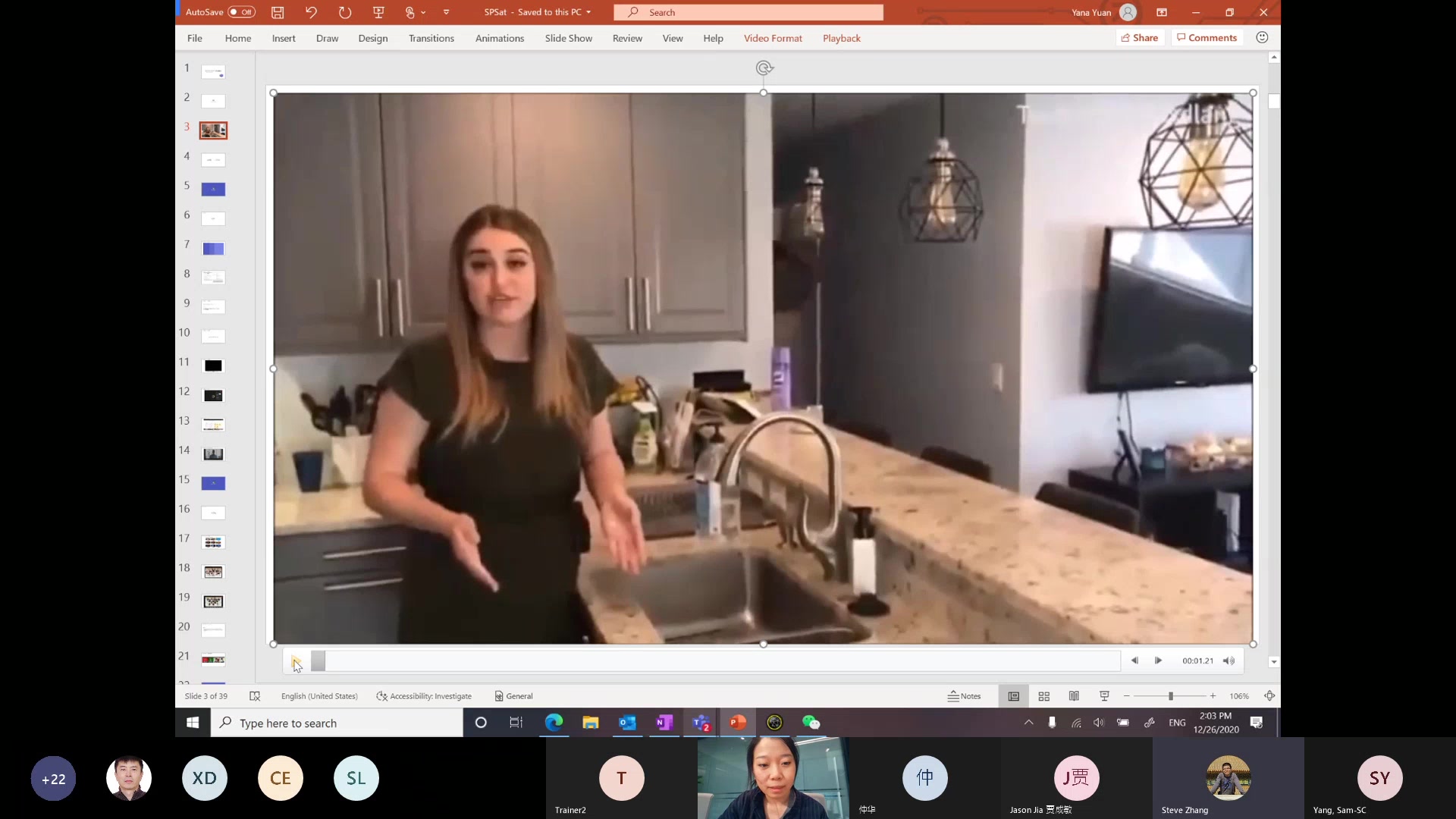Viewport: 1456px width, 819px height.
Task: Select slide 5 blue thumbnail
Action: [x=213, y=190]
